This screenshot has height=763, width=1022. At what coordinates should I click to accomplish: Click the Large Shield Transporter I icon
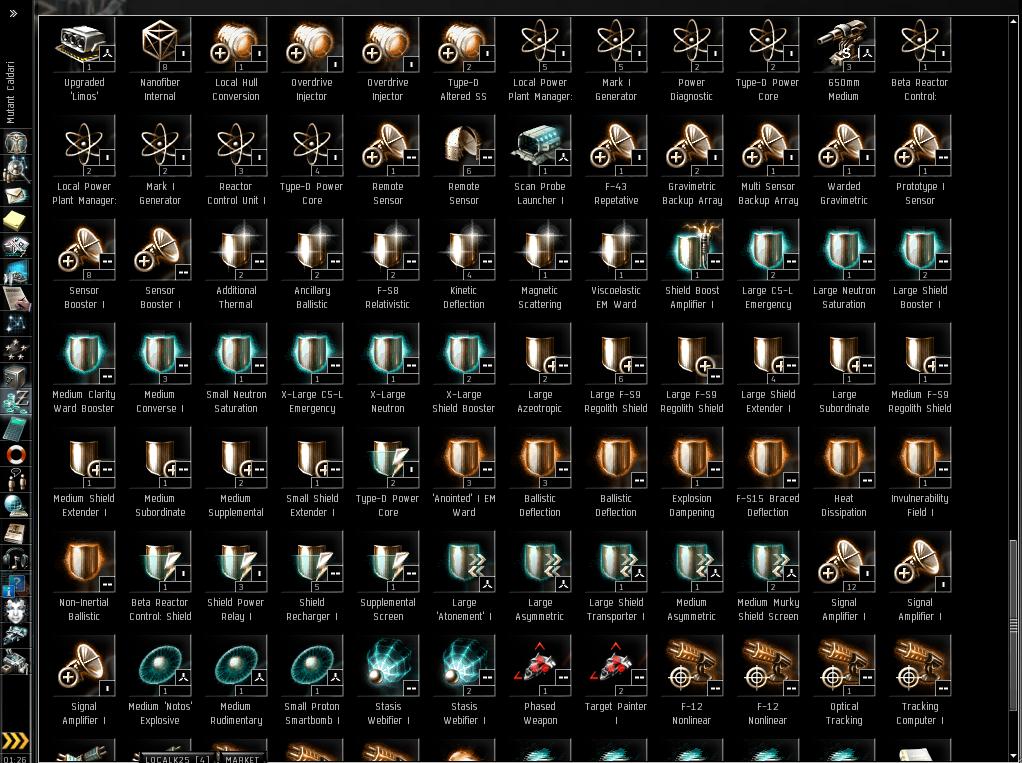click(x=616, y=564)
